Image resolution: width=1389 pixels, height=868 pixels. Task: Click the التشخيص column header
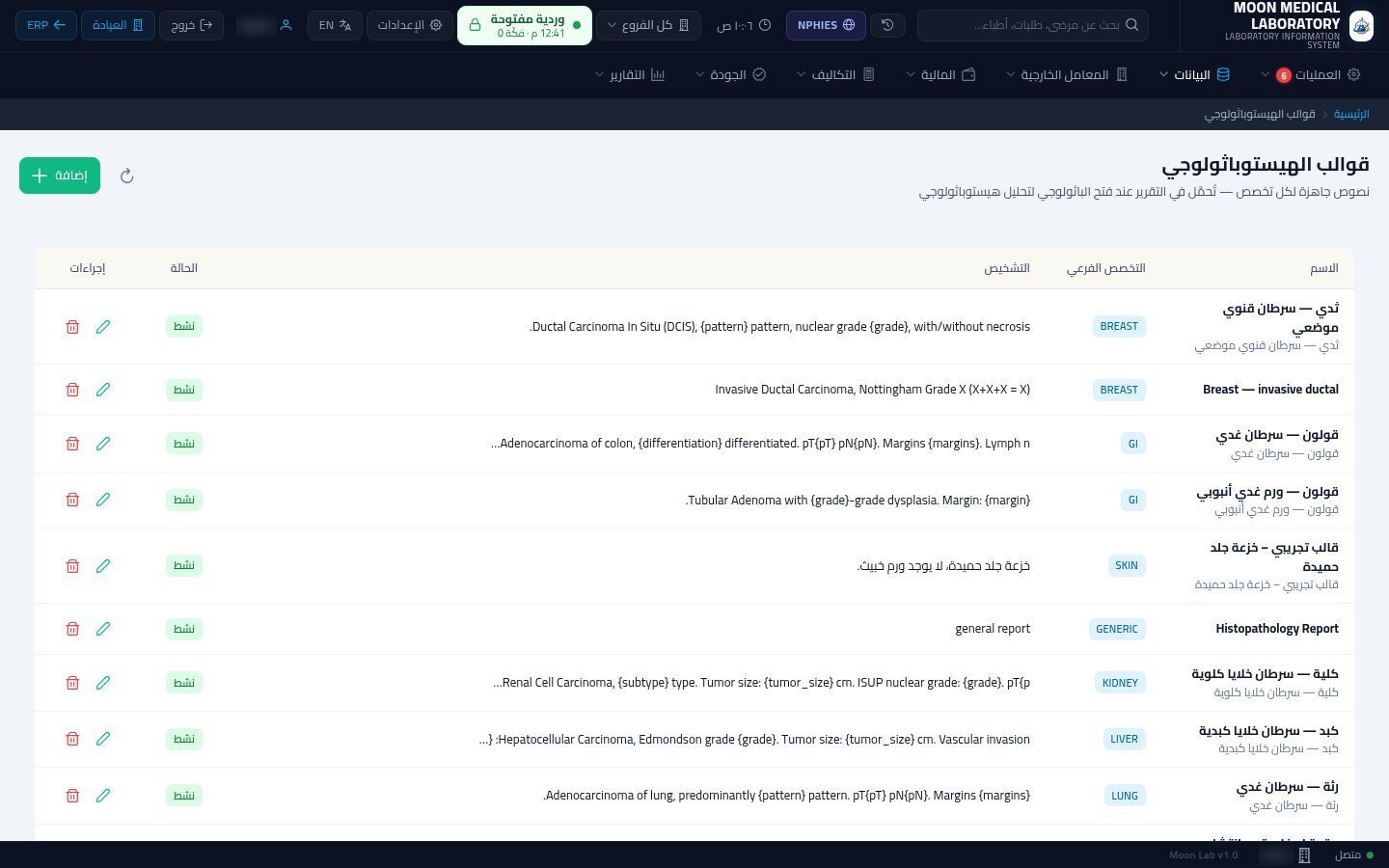[1007, 268]
